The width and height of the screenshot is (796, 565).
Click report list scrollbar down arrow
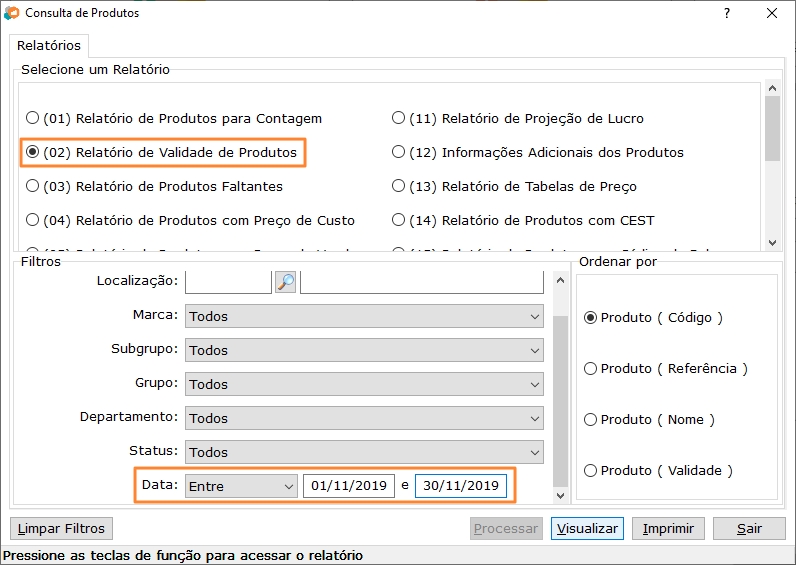pos(773,243)
